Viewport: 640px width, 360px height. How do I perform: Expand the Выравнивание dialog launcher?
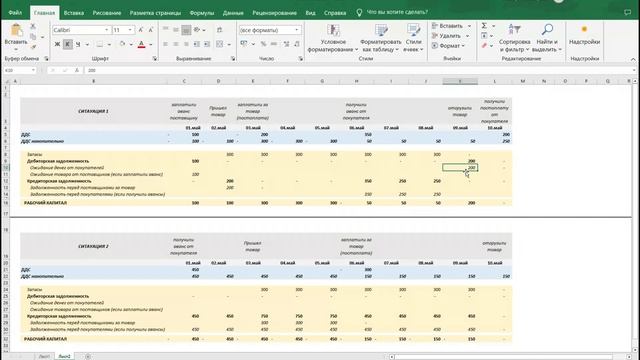pyautogui.click(x=233, y=59)
